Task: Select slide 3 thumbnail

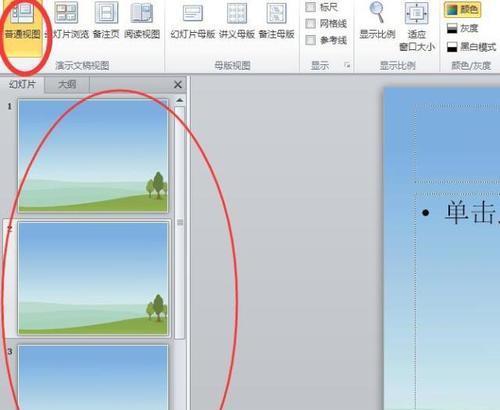Action: (93, 377)
